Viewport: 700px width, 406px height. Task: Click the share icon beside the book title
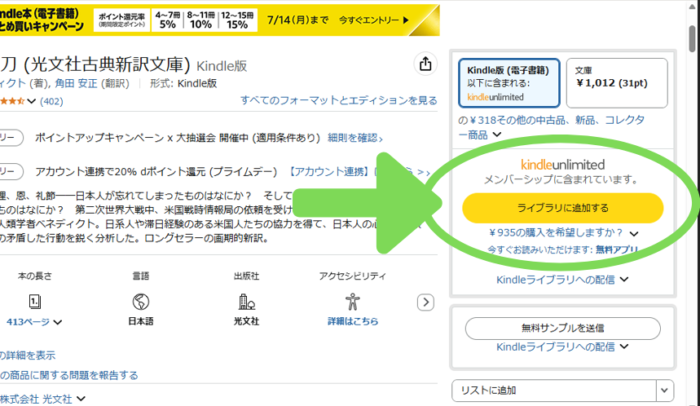(425, 64)
